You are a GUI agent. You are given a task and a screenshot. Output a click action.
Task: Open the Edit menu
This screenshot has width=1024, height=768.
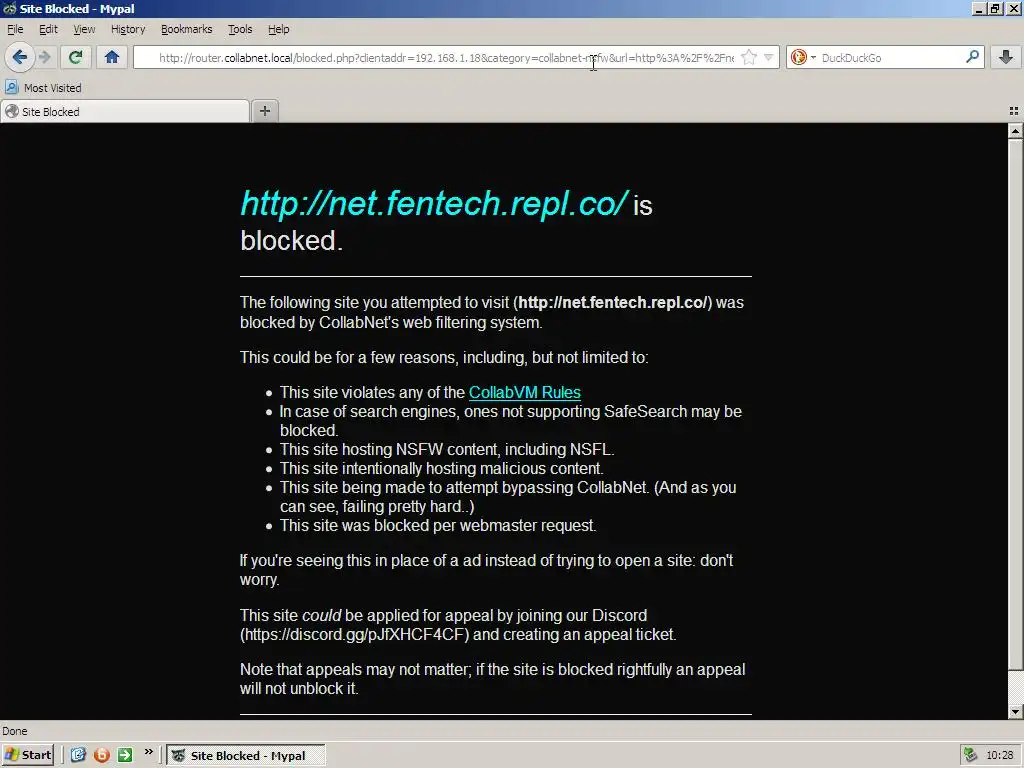click(x=48, y=29)
